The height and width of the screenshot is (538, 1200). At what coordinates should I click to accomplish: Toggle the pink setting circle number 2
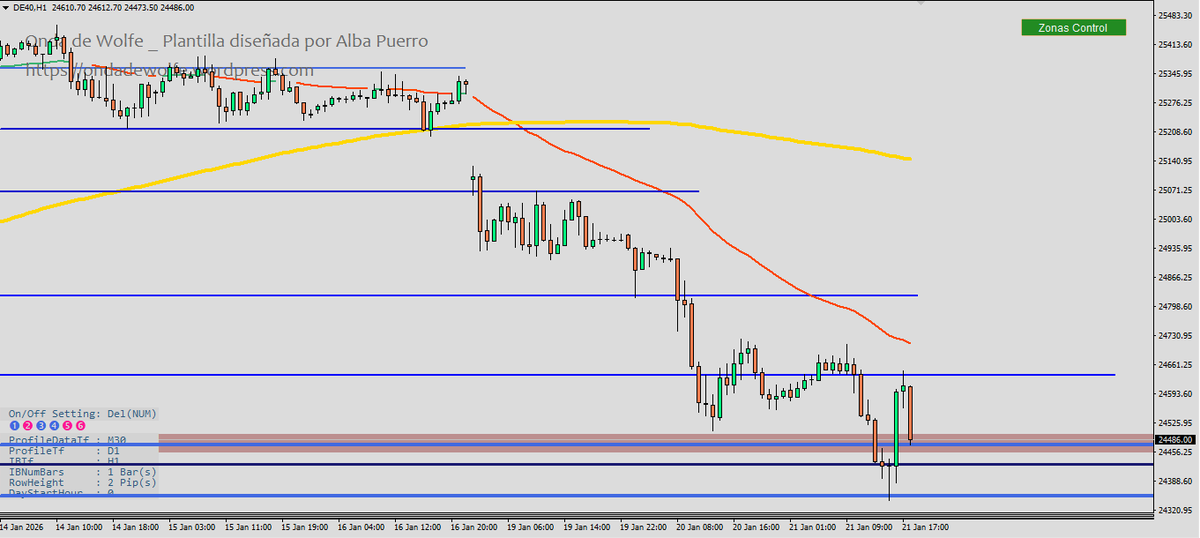coord(28,426)
